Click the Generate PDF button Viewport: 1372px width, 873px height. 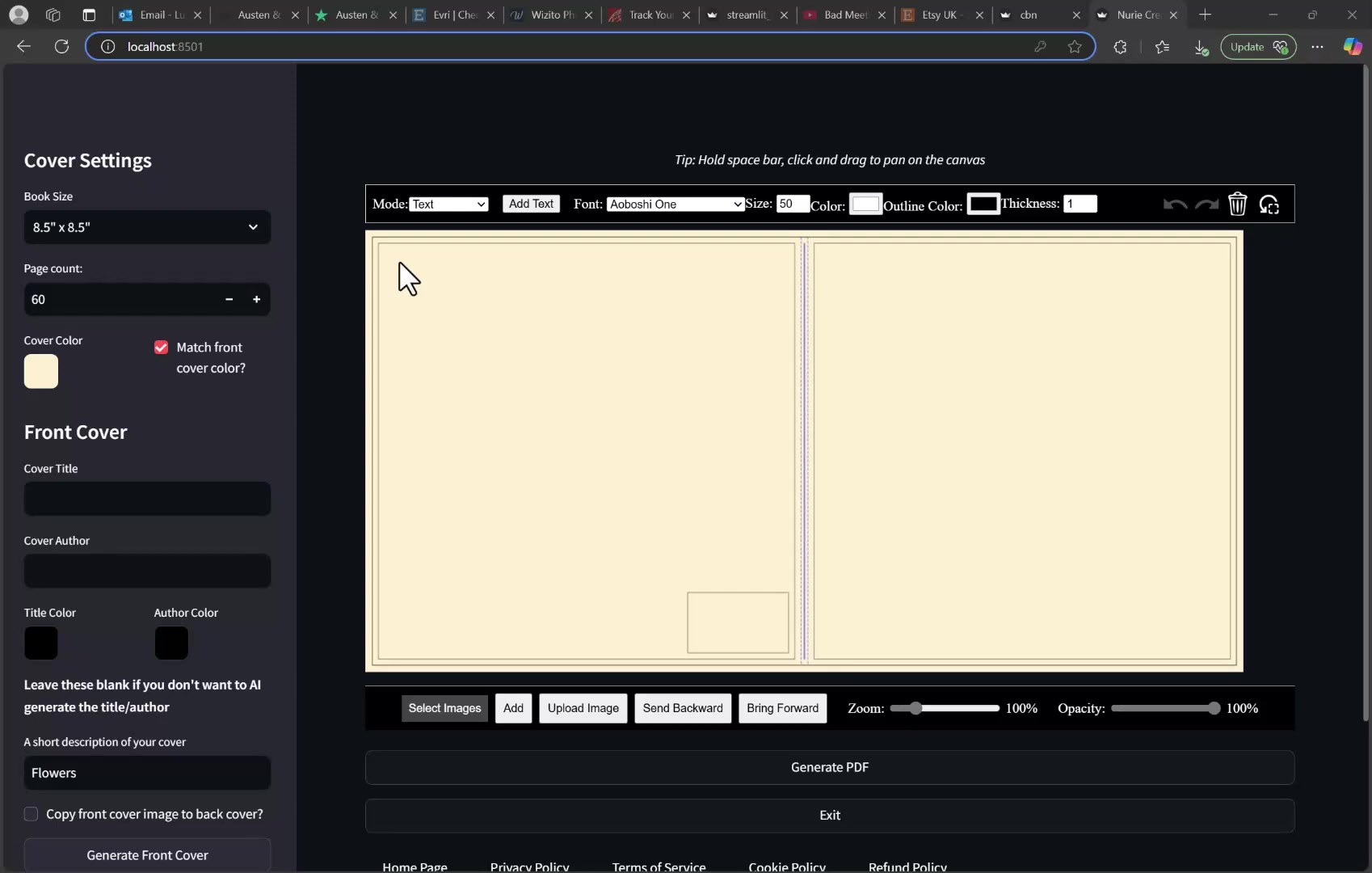pyautogui.click(x=829, y=767)
